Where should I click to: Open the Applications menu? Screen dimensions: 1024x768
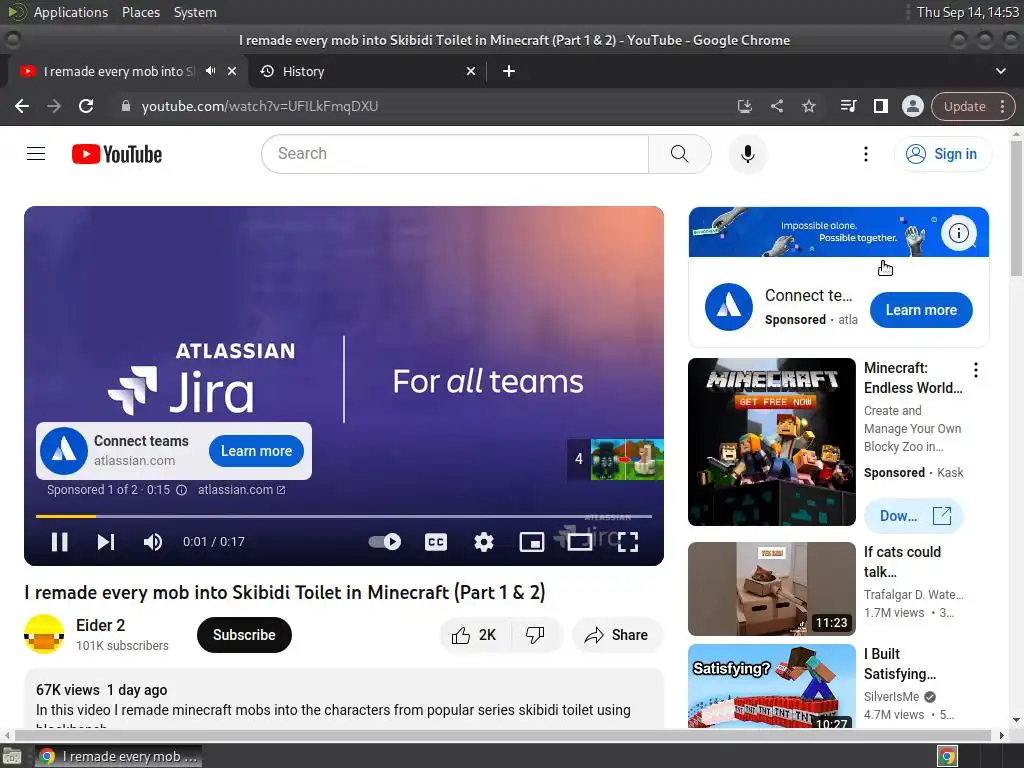(x=71, y=12)
